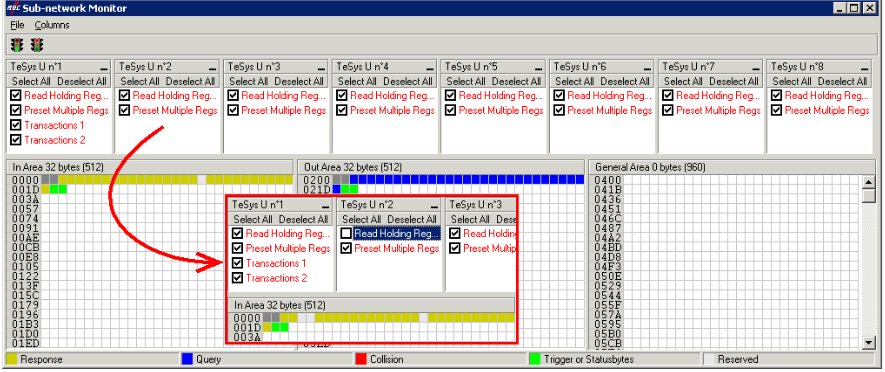This screenshot has width=885, height=372.
Task: Click scroll up arrow in General Area
Action: pos(870,182)
